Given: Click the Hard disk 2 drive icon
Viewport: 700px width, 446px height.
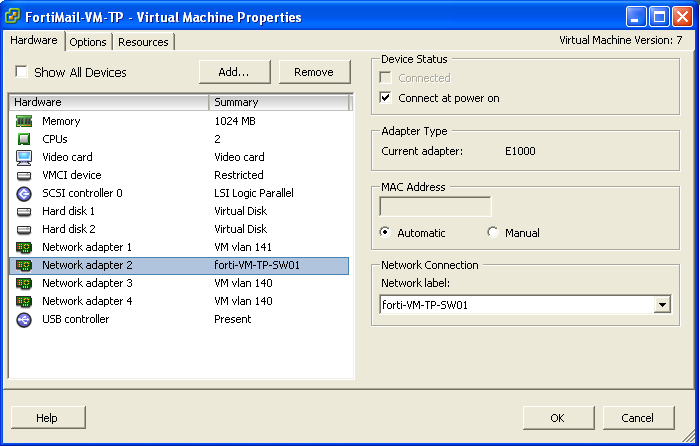Looking at the screenshot, I should [x=24, y=229].
